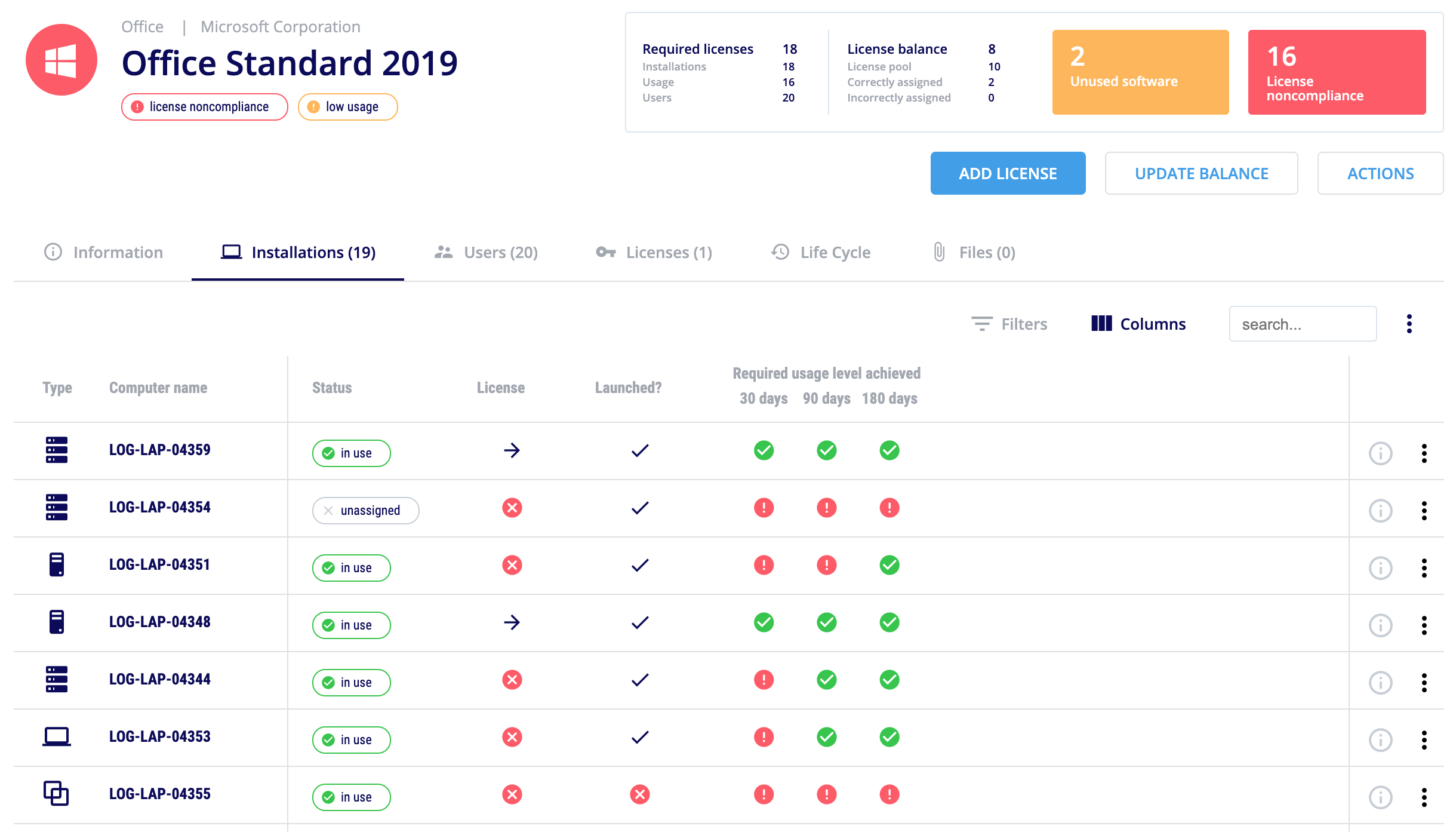Click server type icon for LOG-LAP-04354
This screenshot has height=832, width=1456.
point(57,507)
